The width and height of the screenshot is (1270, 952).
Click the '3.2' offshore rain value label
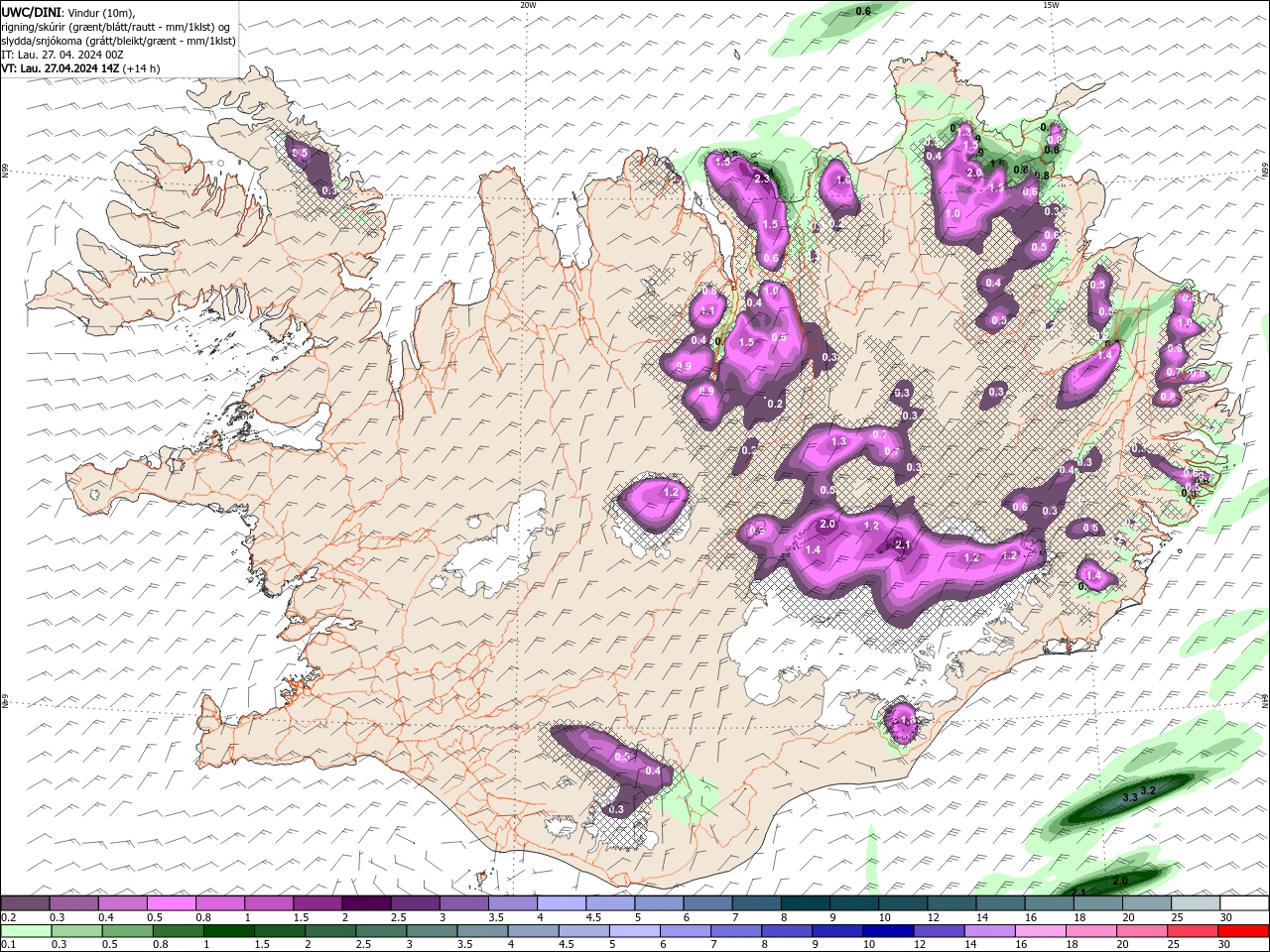pos(1148,790)
